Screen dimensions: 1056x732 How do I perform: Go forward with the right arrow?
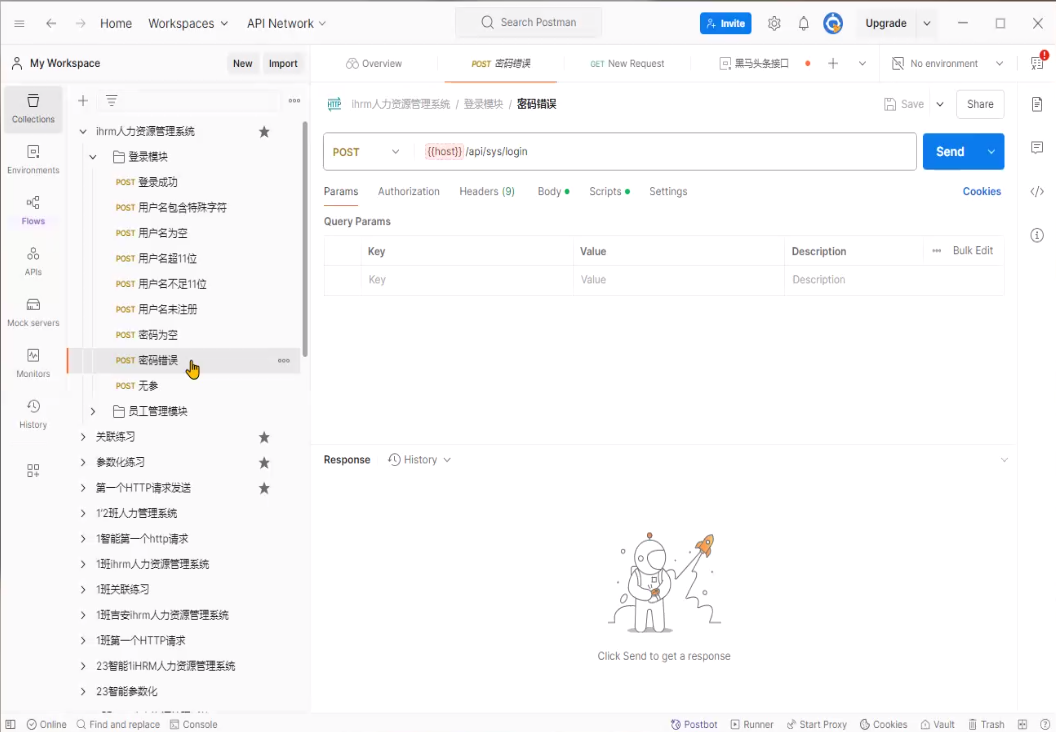pyautogui.click(x=81, y=23)
